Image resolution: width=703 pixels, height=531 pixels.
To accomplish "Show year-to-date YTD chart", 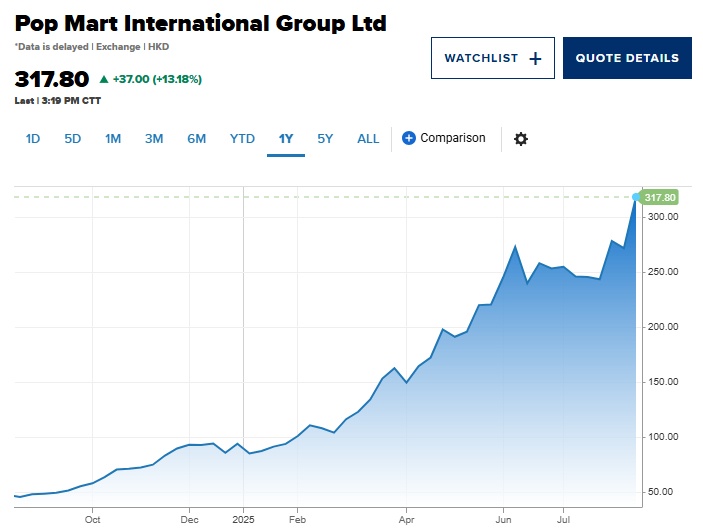I will 242,139.
